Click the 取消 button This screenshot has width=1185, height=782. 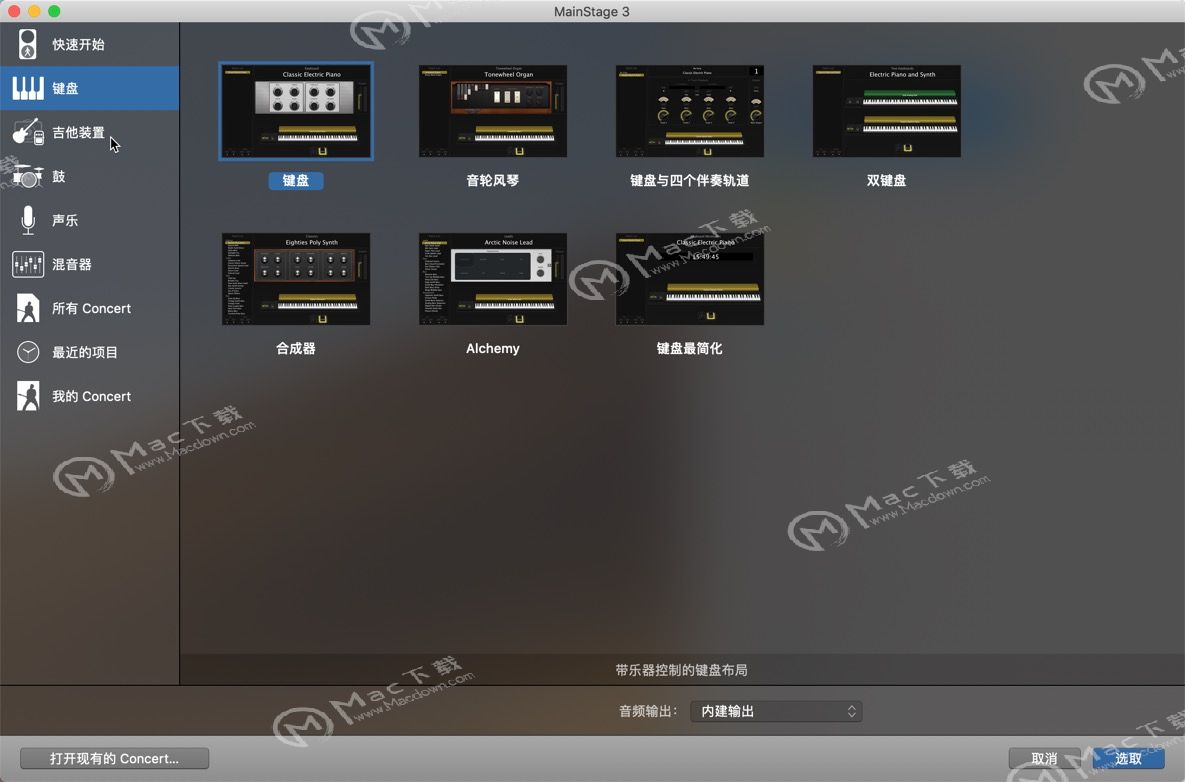tap(1044, 759)
